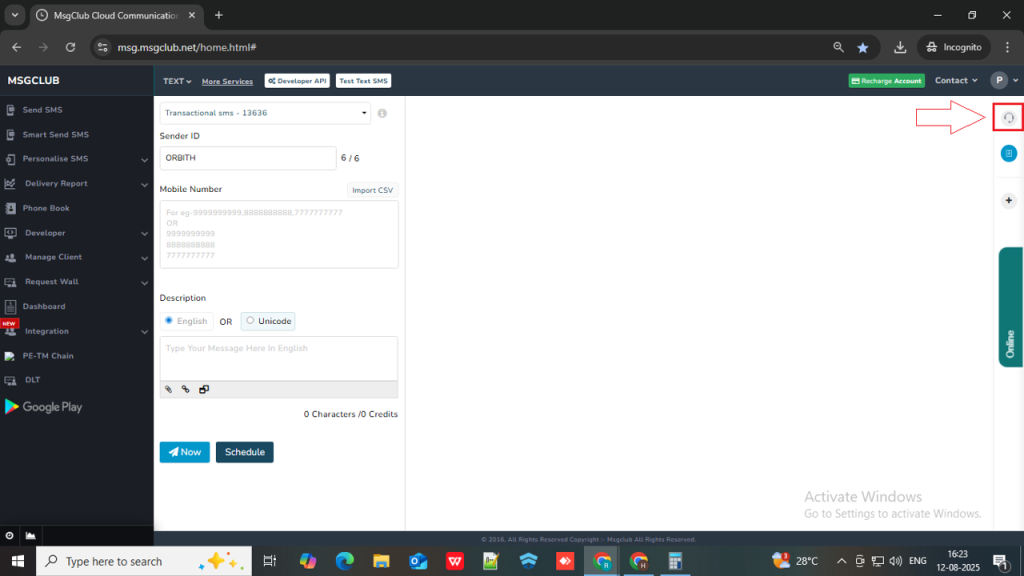Expand the Request Wall chevron
Viewport: 1024px width, 576px height.
pos(144,283)
